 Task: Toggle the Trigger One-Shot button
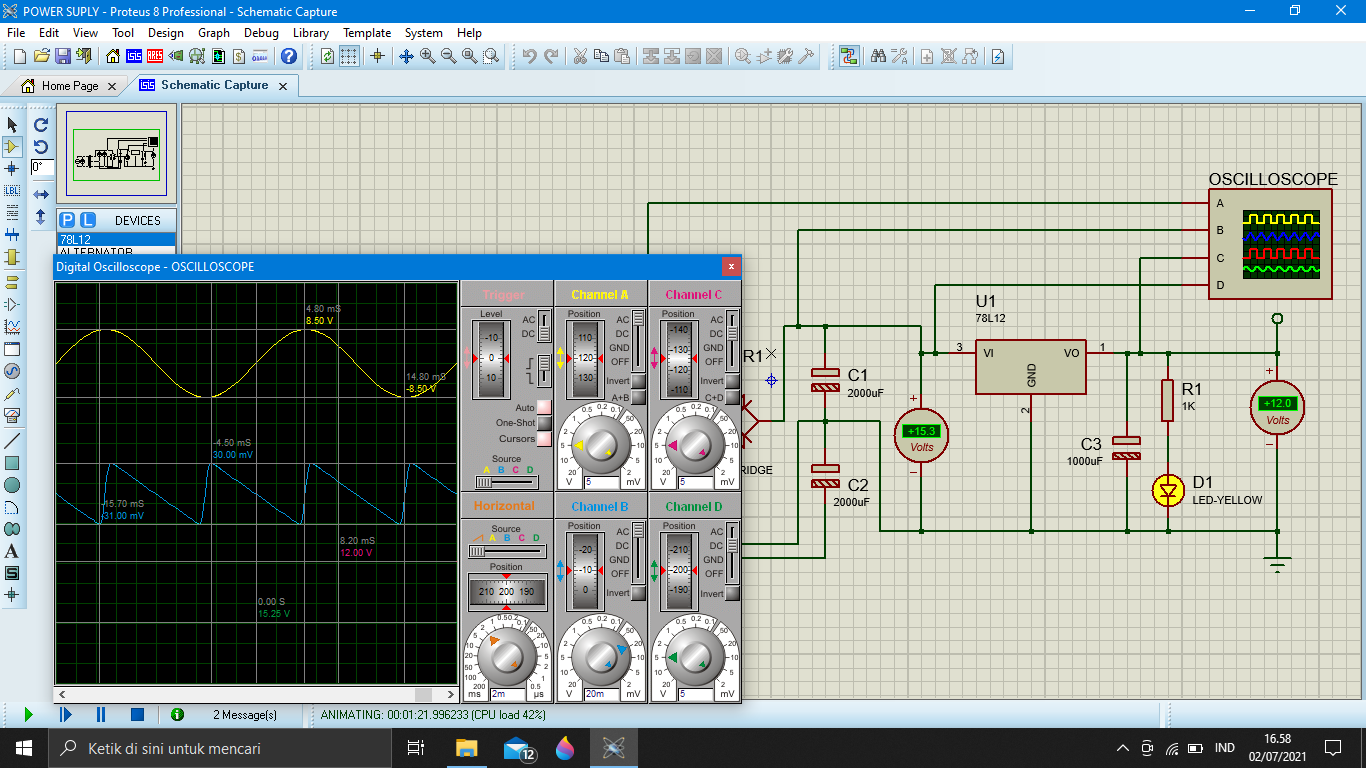click(544, 423)
